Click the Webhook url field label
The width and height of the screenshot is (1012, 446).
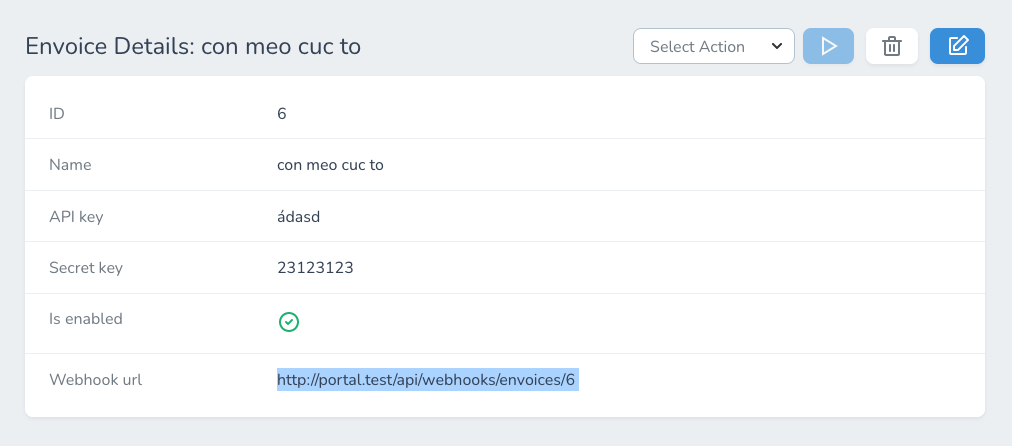[x=95, y=380]
